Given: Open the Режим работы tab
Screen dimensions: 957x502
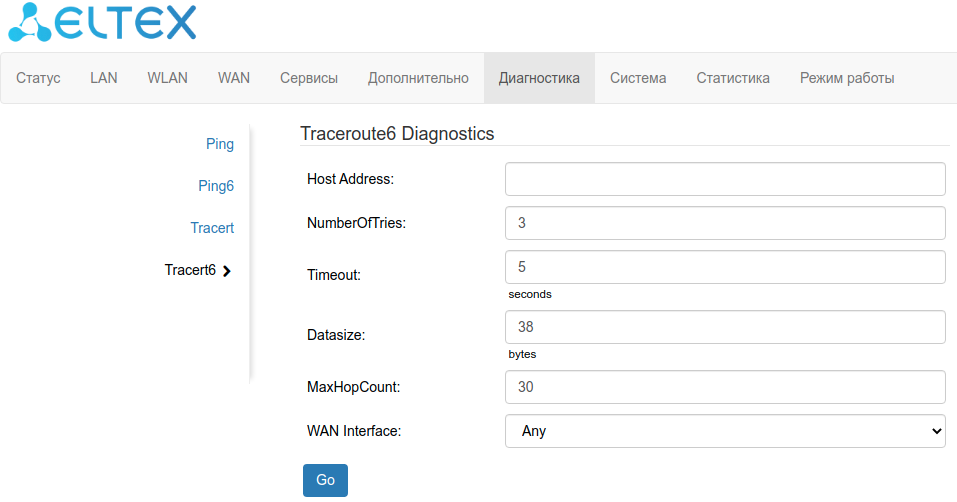Looking at the screenshot, I should pyautogui.click(x=847, y=78).
